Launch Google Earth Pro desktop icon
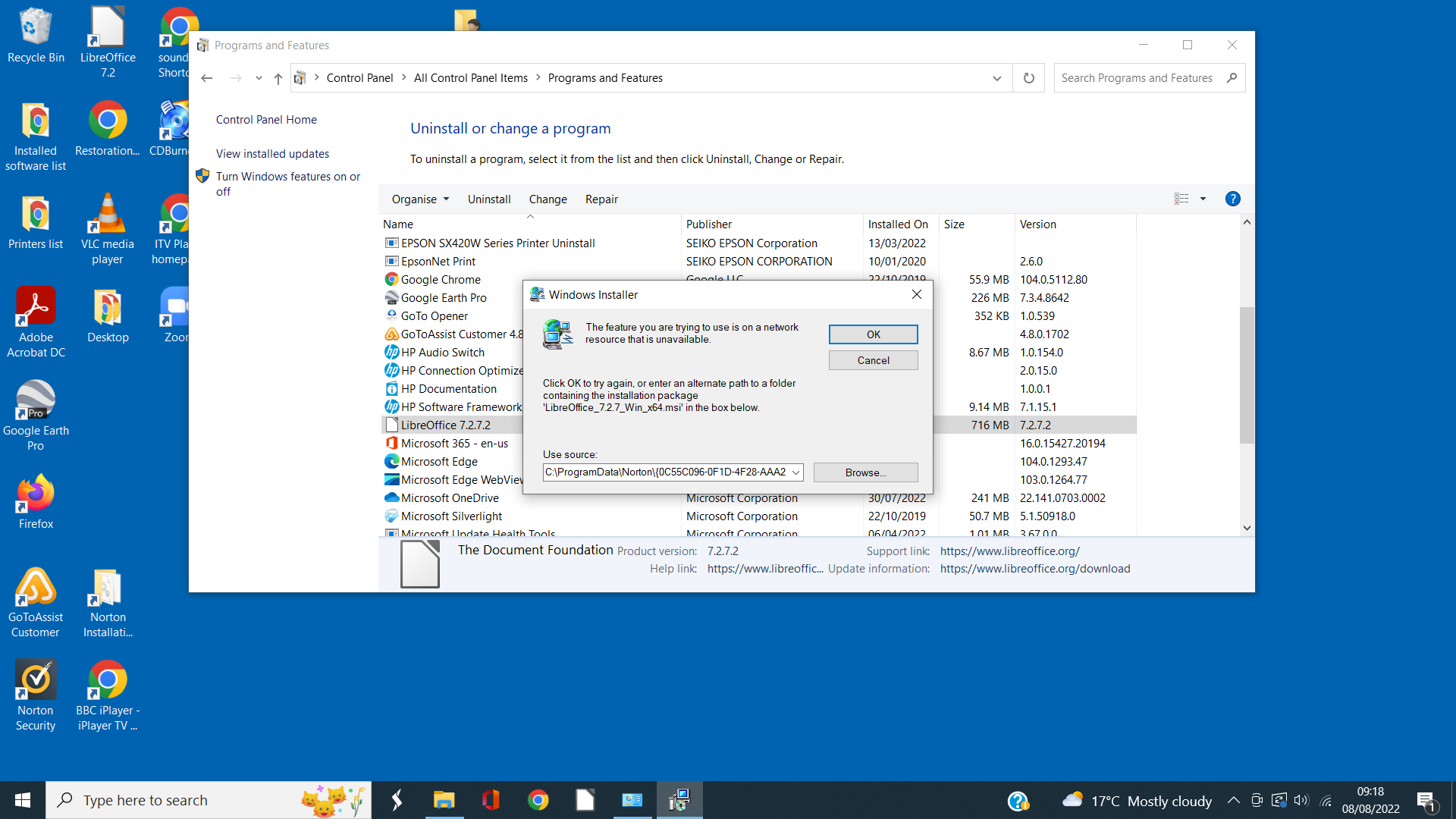Image resolution: width=1456 pixels, height=819 pixels. (x=36, y=416)
